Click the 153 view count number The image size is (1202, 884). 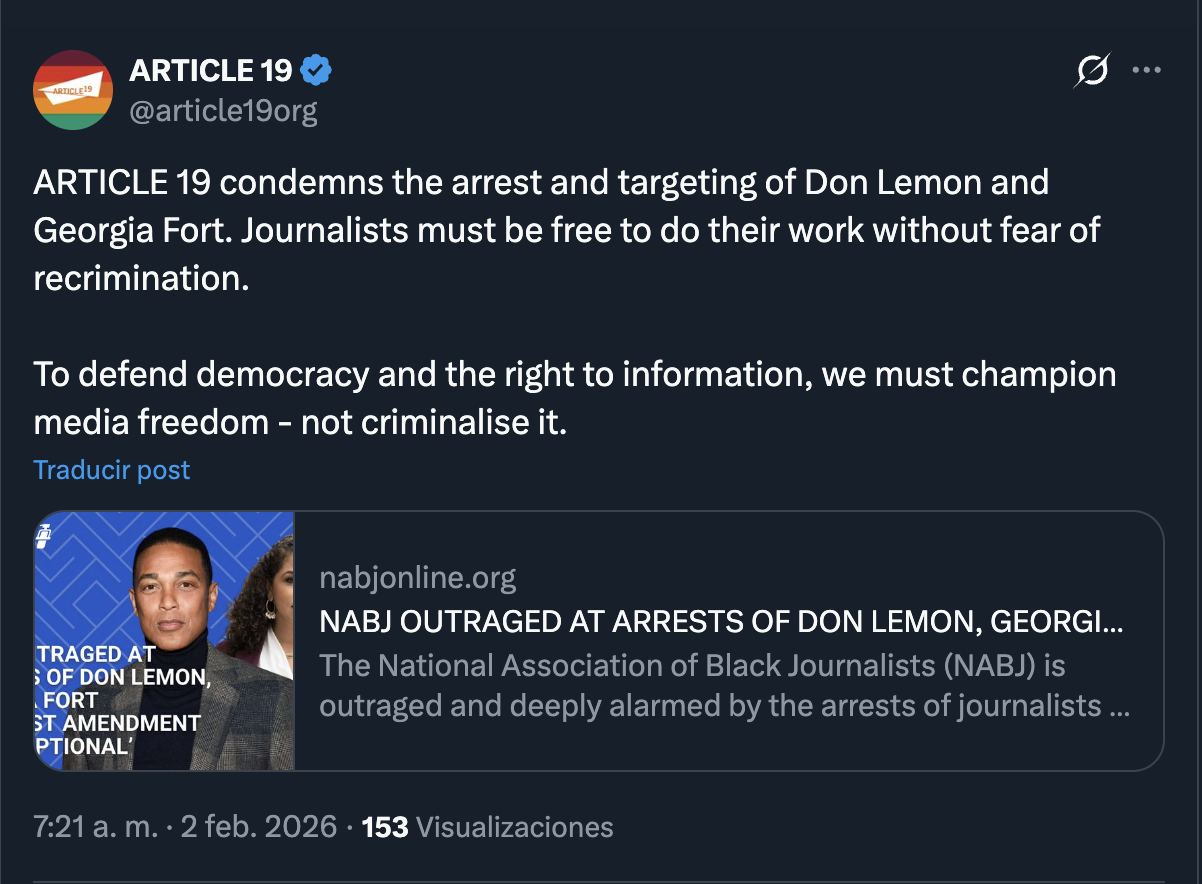click(x=385, y=827)
